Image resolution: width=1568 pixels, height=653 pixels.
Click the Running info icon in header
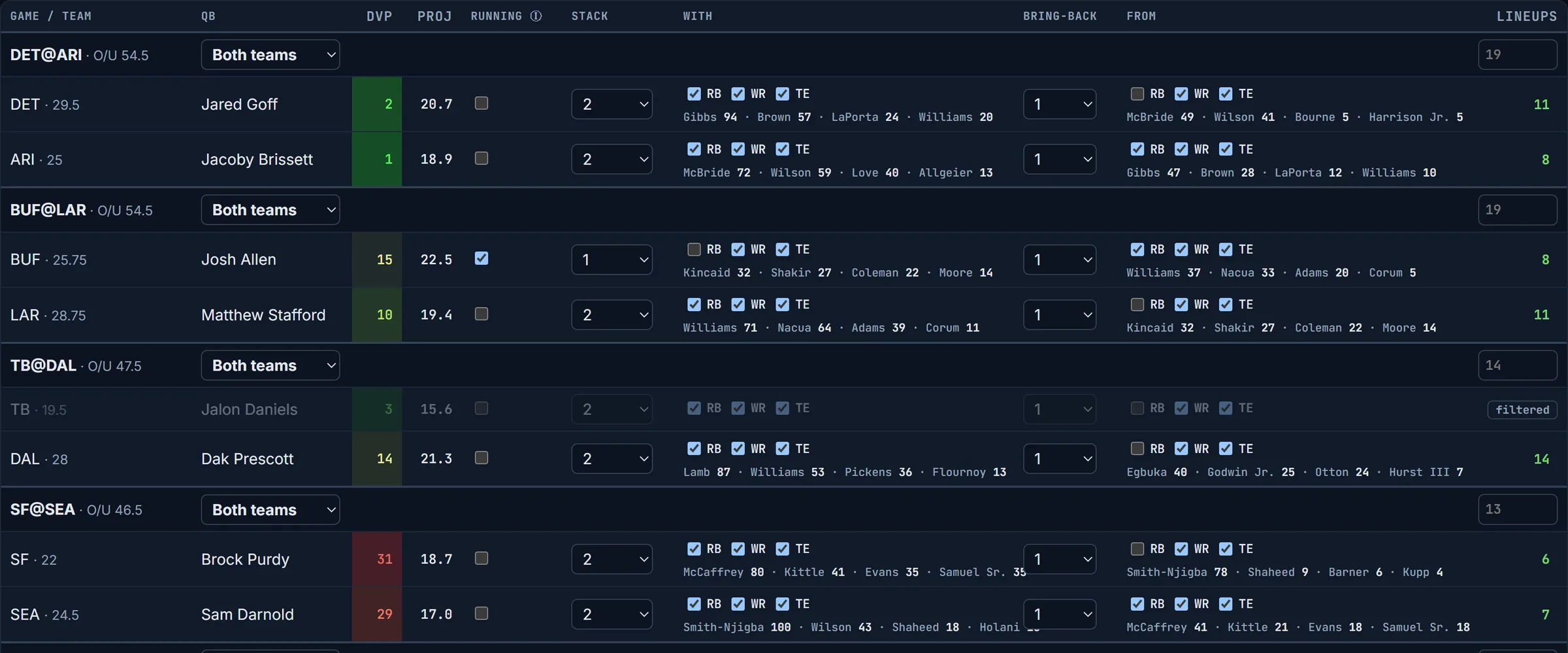tap(536, 16)
